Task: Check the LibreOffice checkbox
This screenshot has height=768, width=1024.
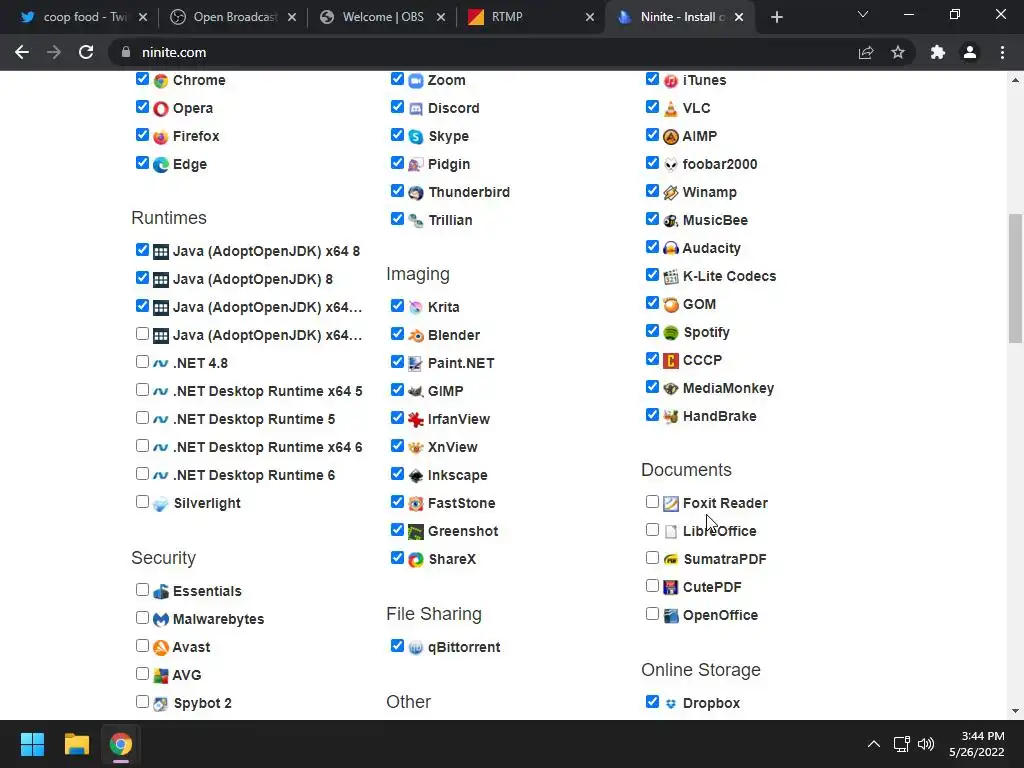Action: [x=652, y=530]
